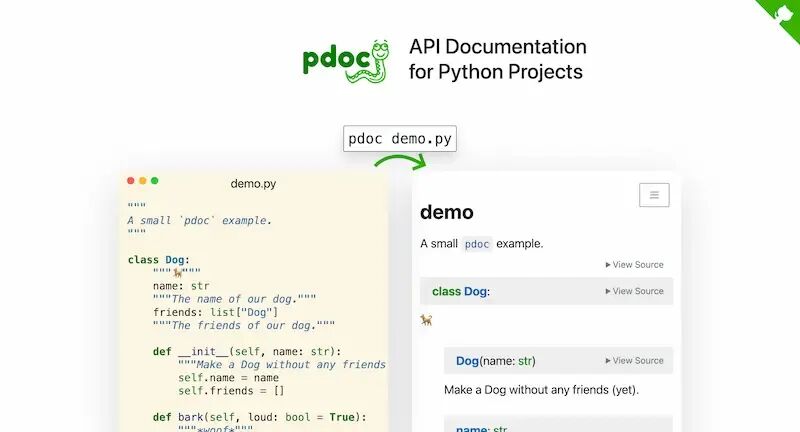Image resolution: width=800 pixels, height=432 pixels.
Task: Click the 'pdoc demo.py' command box
Action: coord(400,139)
